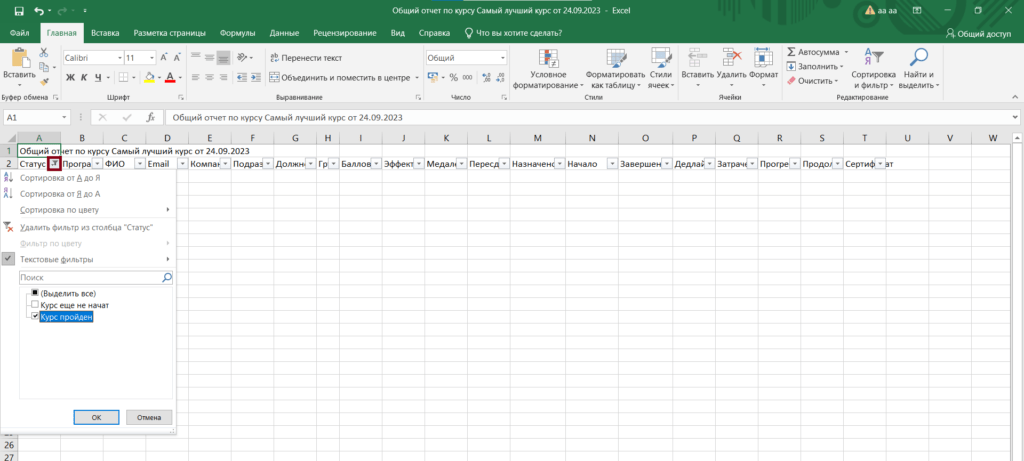Apply percent number format
The image size is (1024, 461).
453,78
